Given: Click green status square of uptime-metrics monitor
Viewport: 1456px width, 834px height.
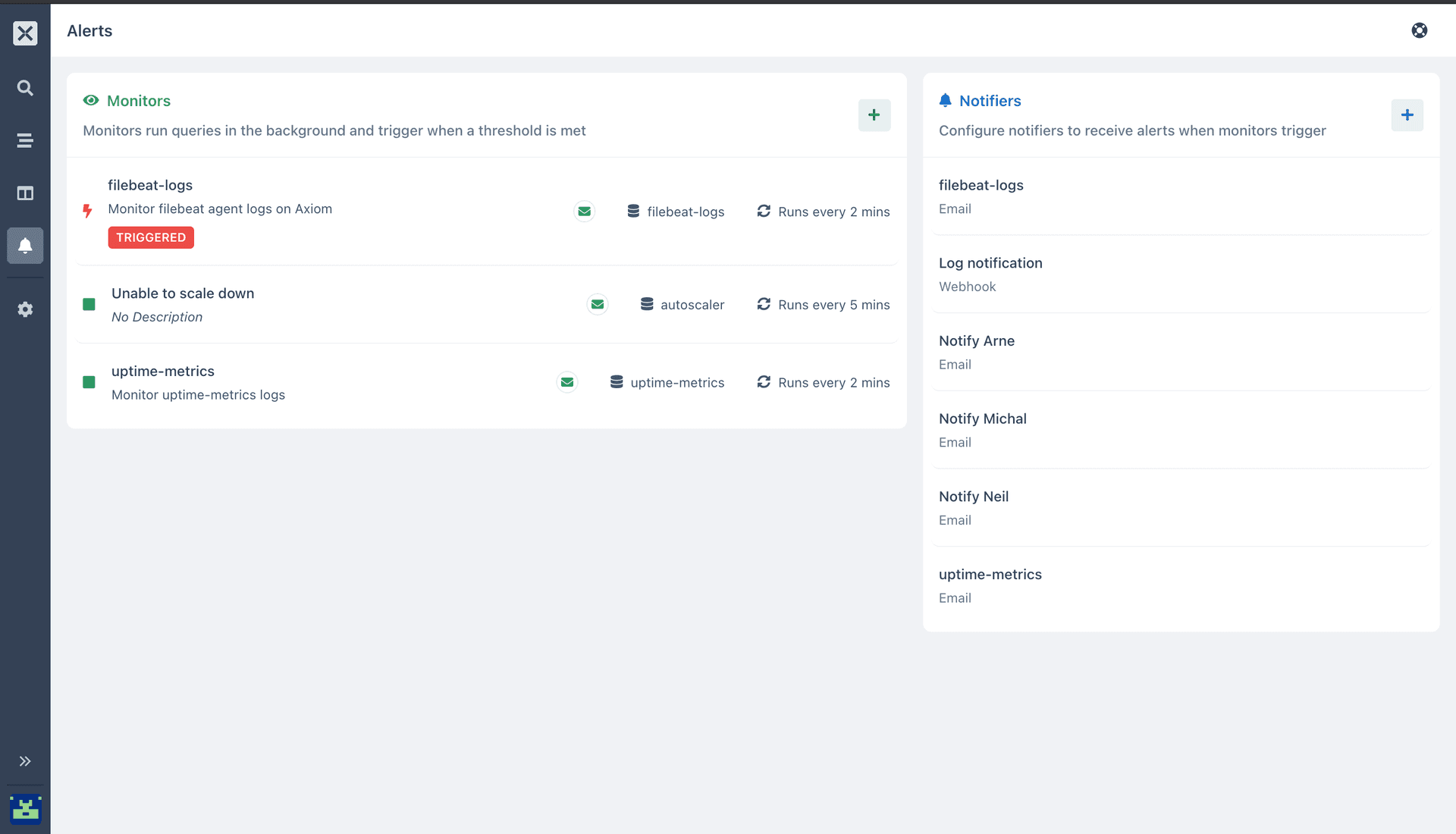Looking at the screenshot, I should pos(89,382).
